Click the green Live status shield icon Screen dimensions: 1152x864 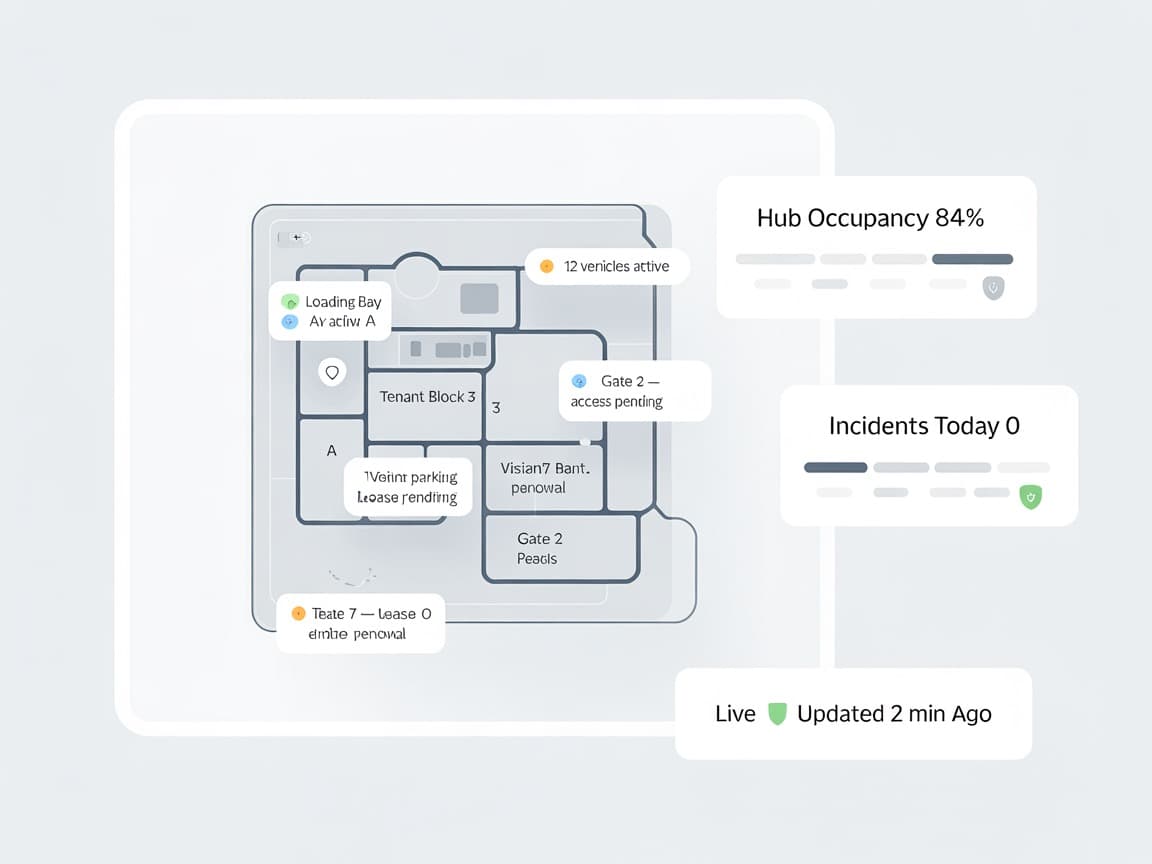pyautogui.click(x=777, y=714)
